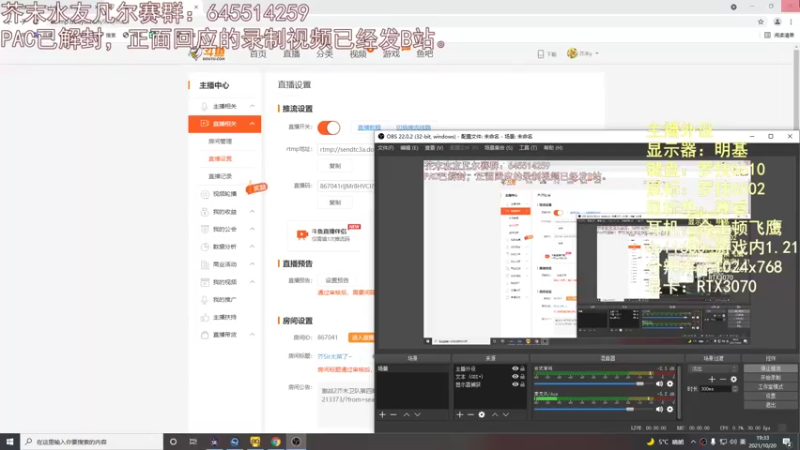Expand the 我的视频 sidebar section
800x450 pixels.
coord(252,282)
